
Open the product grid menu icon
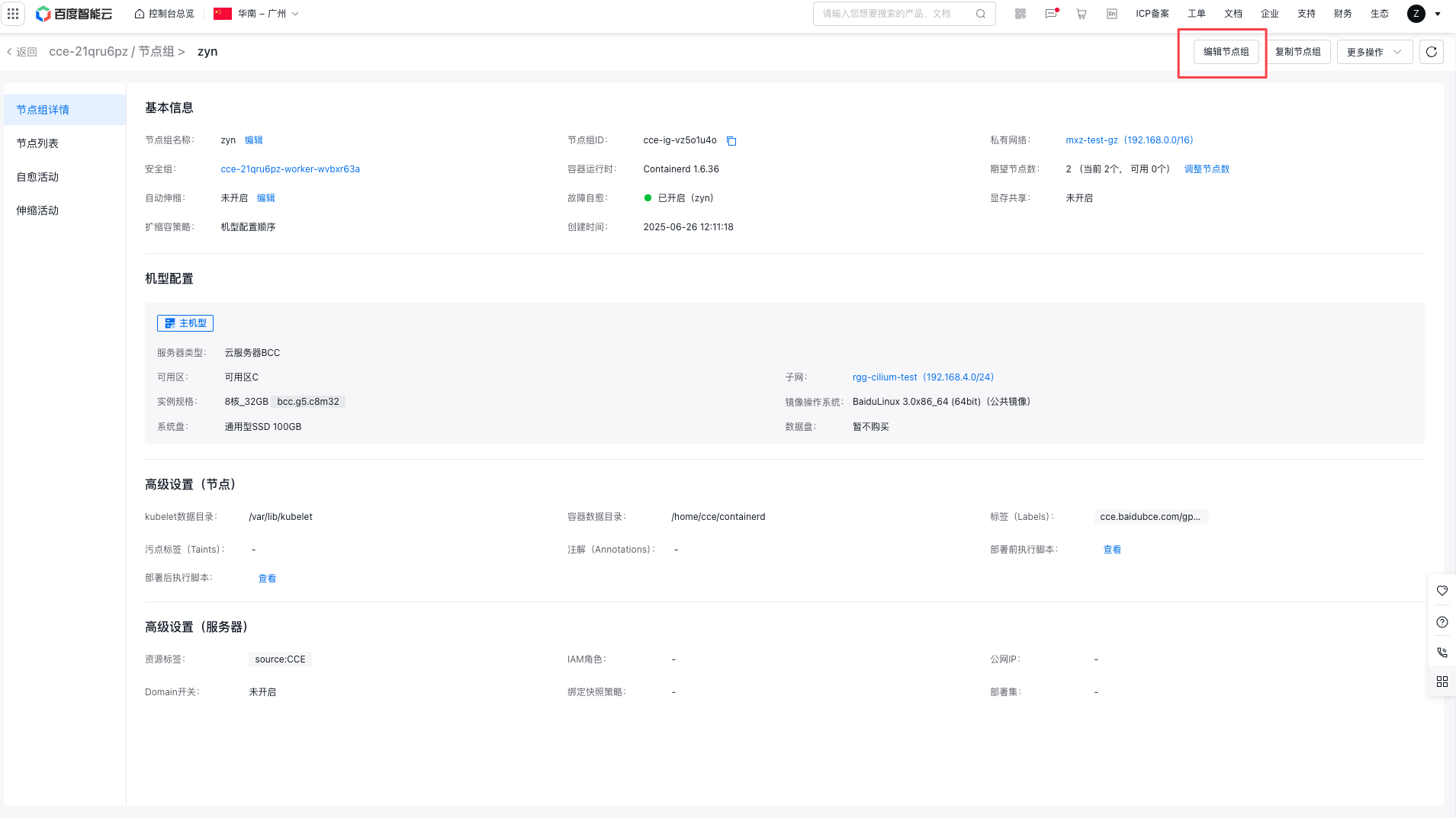(13, 14)
